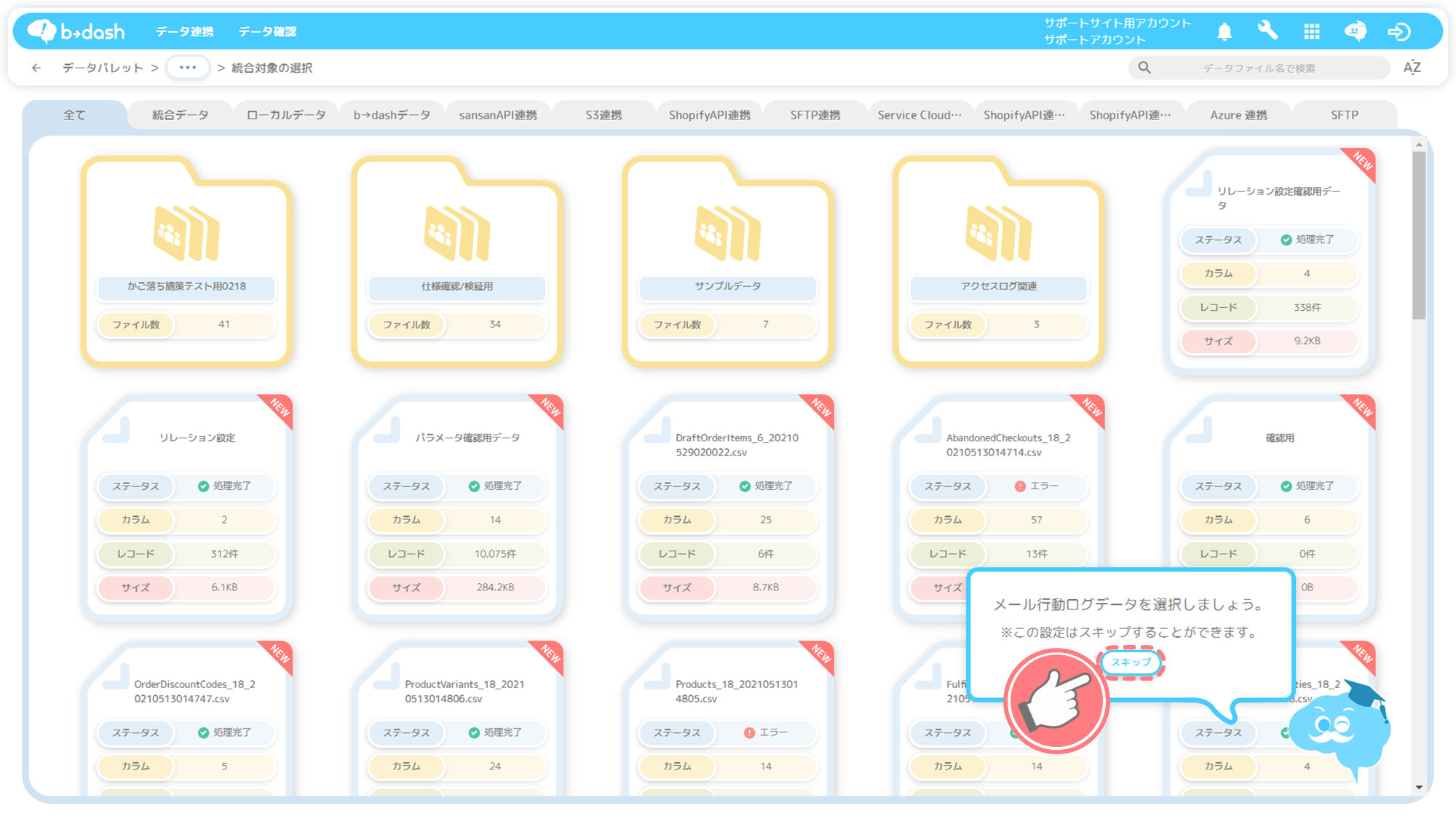Viewport: 1456px width, 819px height.
Task: Open the データ連携 menu
Action: click(x=184, y=31)
